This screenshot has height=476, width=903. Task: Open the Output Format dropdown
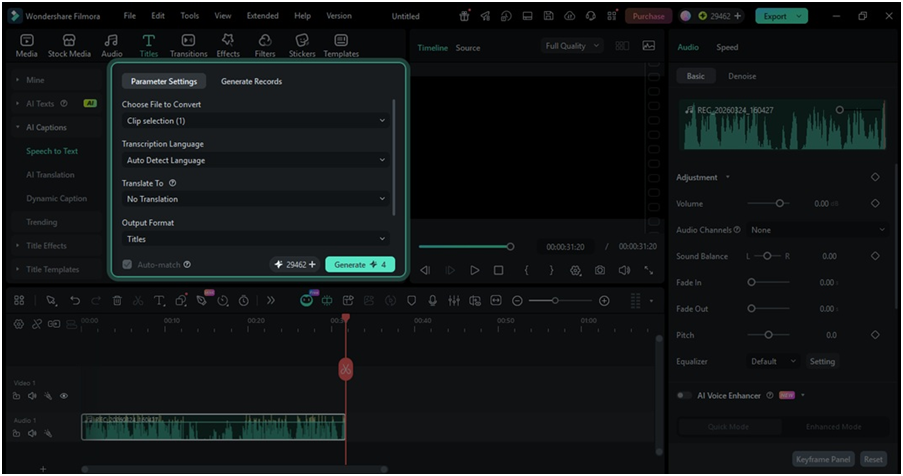(x=256, y=239)
